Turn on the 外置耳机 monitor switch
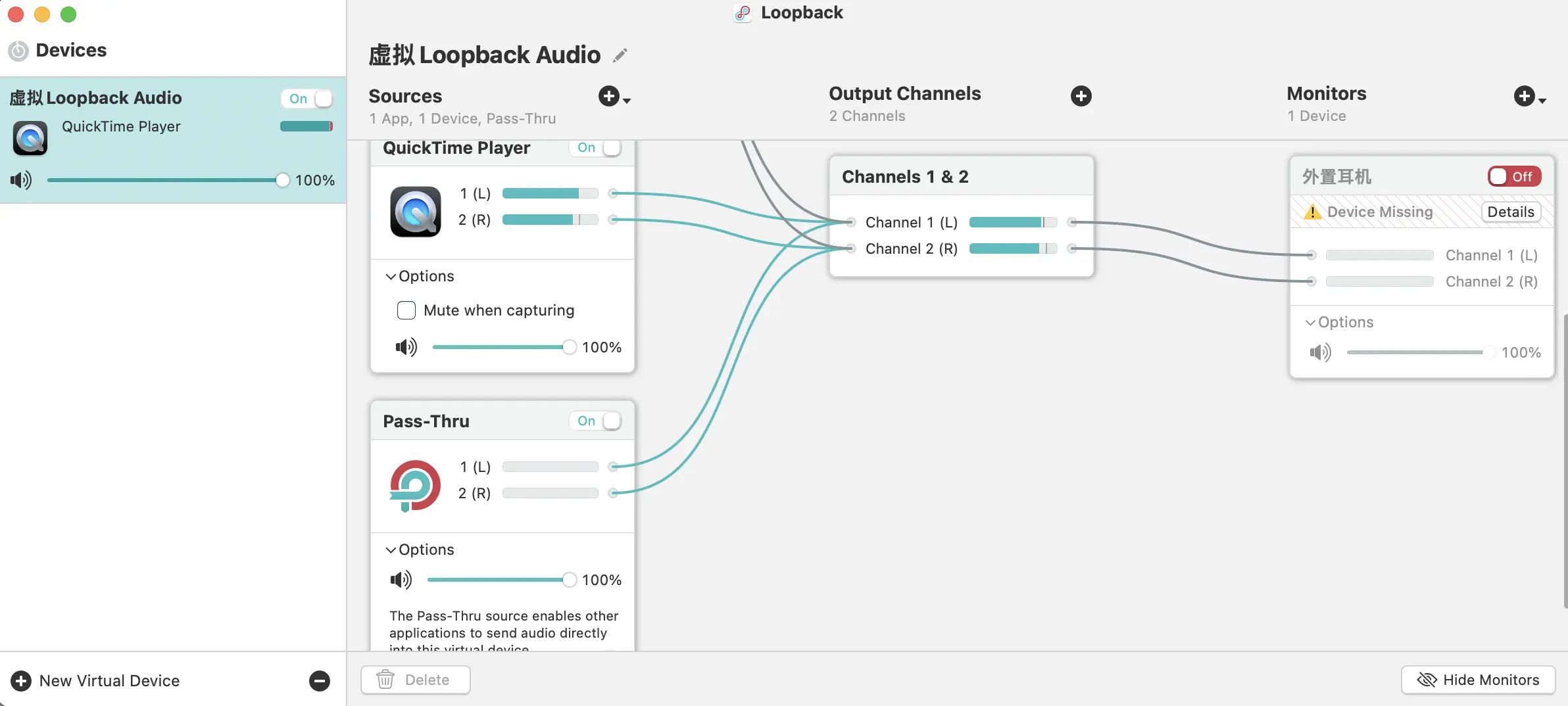The width and height of the screenshot is (1568, 706). point(1514,176)
